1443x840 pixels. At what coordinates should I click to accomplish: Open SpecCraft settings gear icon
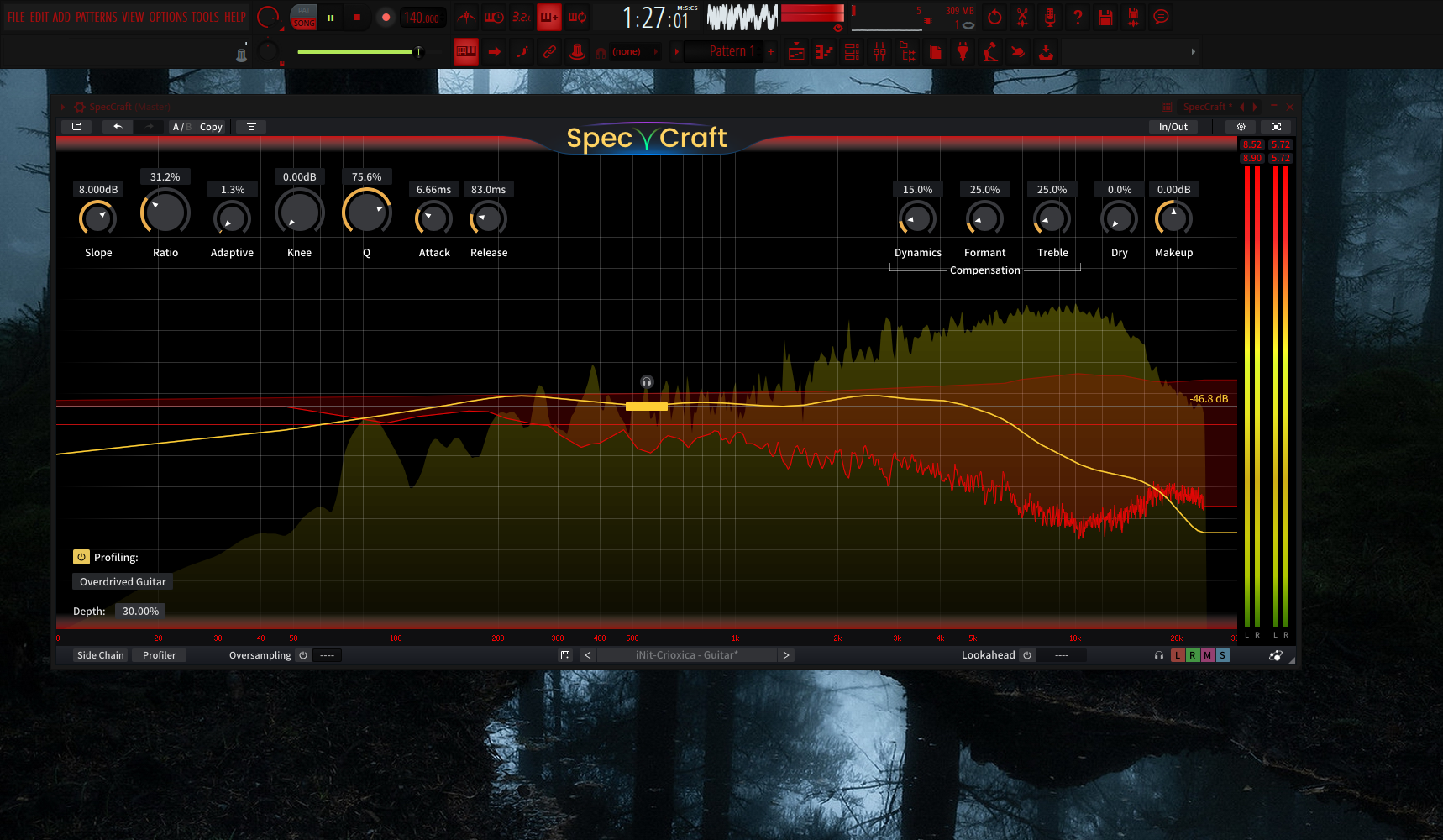click(x=1241, y=127)
